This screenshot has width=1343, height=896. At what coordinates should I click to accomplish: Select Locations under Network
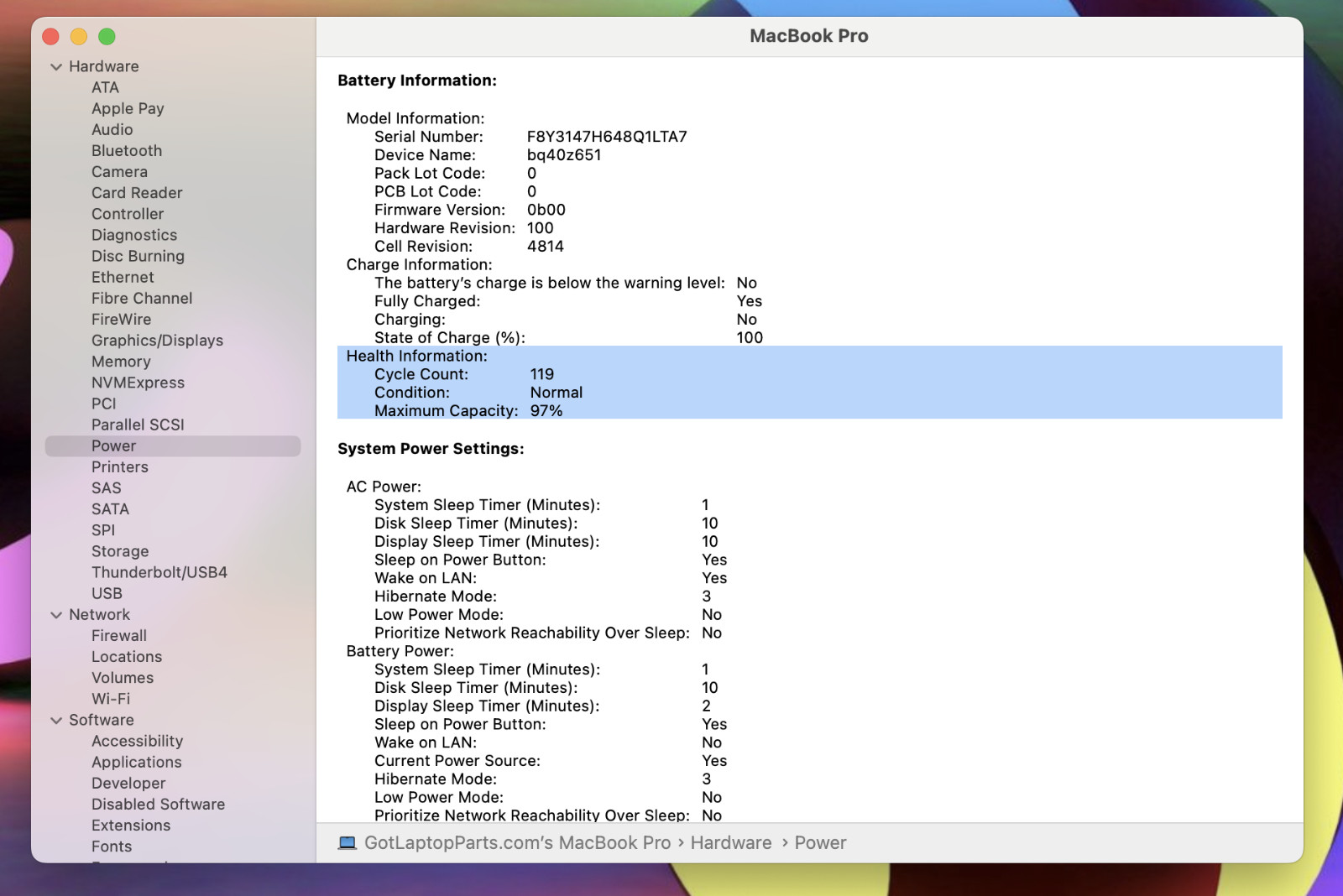(127, 657)
